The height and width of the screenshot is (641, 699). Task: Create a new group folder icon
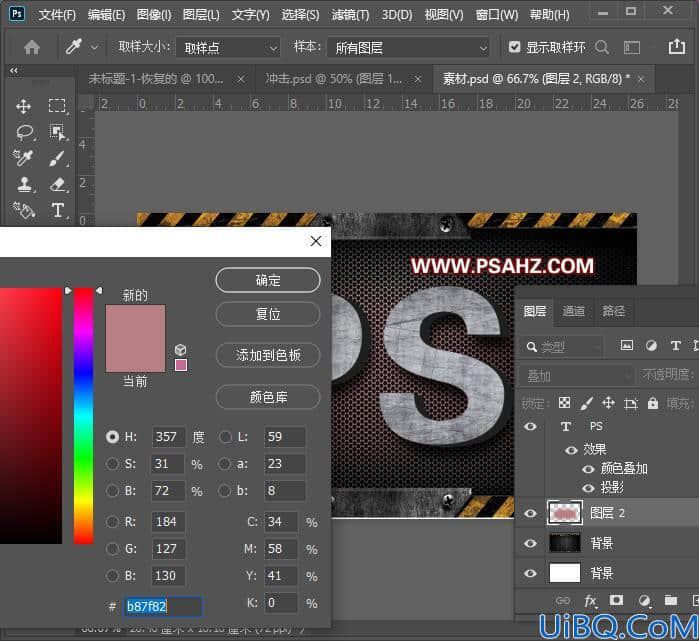(x=670, y=600)
